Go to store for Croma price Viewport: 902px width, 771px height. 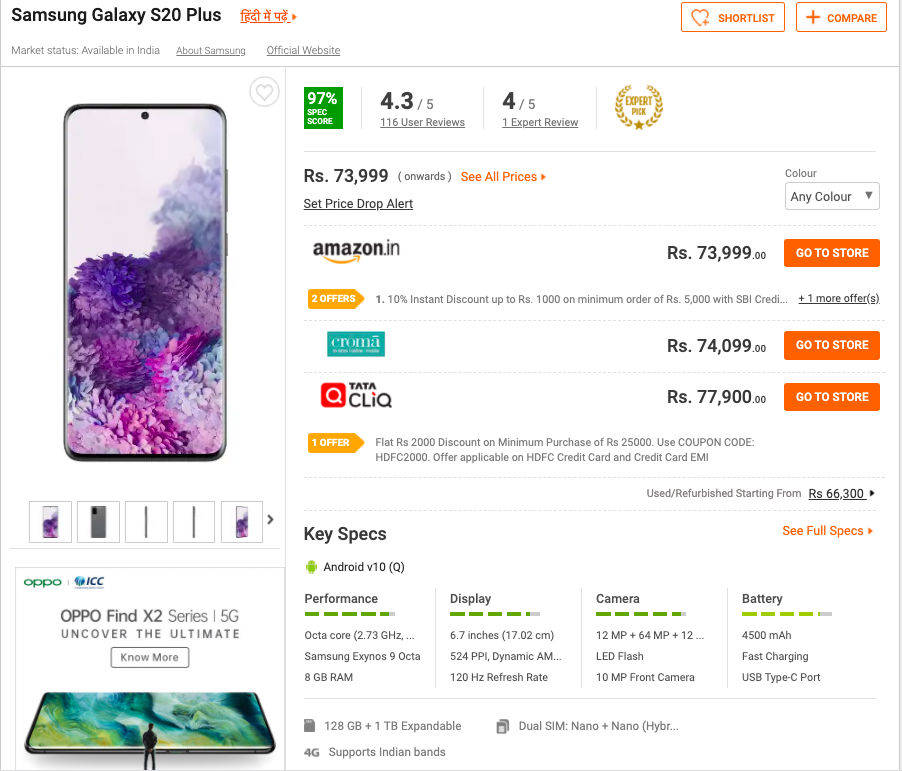pos(831,345)
